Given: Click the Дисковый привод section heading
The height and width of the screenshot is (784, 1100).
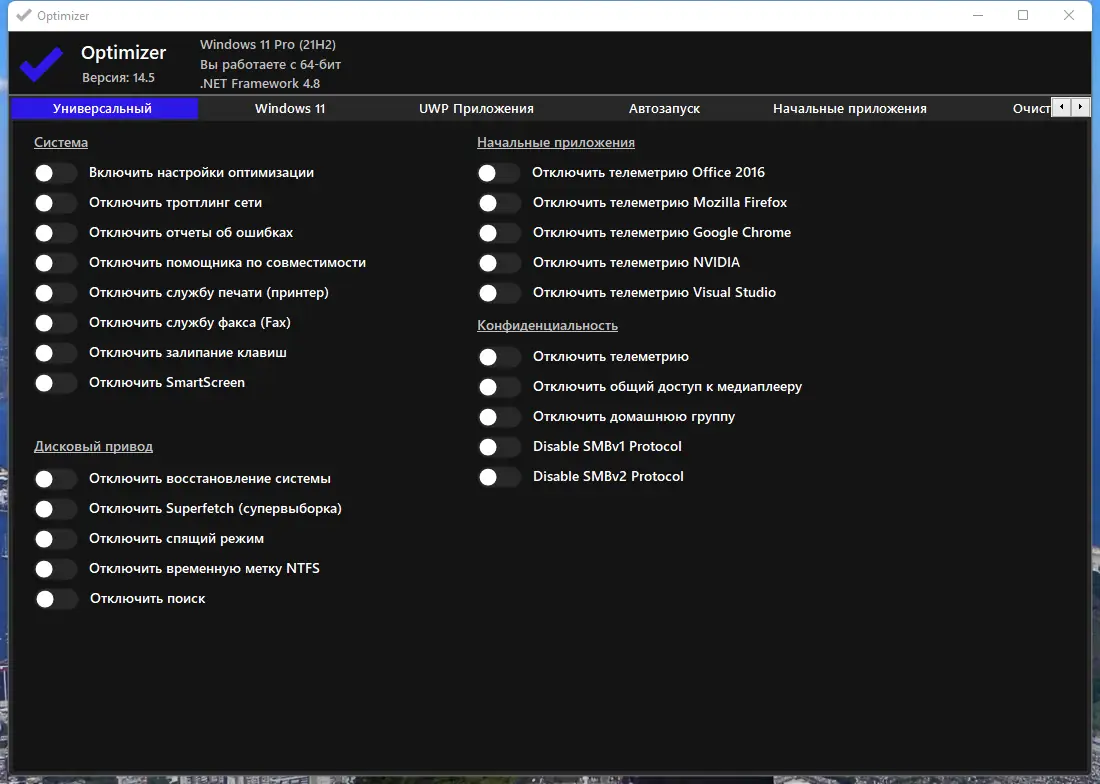Looking at the screenshot, I should (93, 447).
